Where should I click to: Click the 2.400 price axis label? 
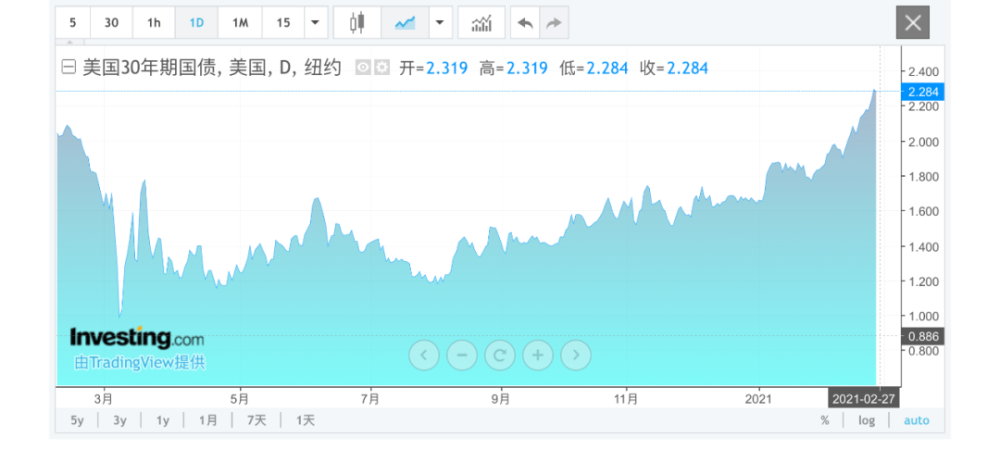pyautogui.click(x=923, y=71)
